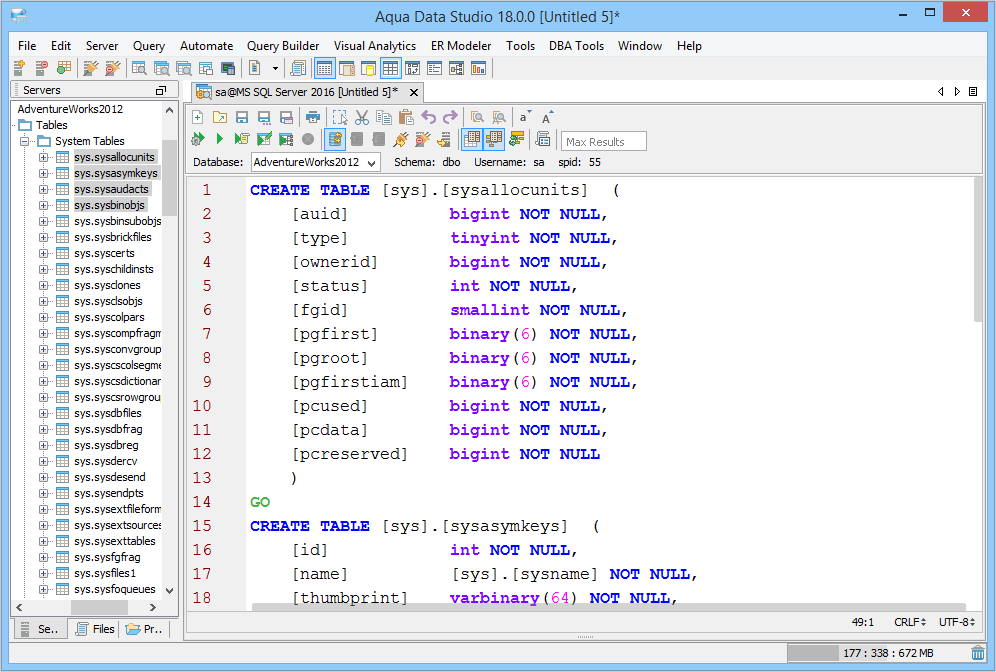Screen dimensions: 996x672
Task: Click the editor vertical scrollbar
Action: click(x=977, y=250)
